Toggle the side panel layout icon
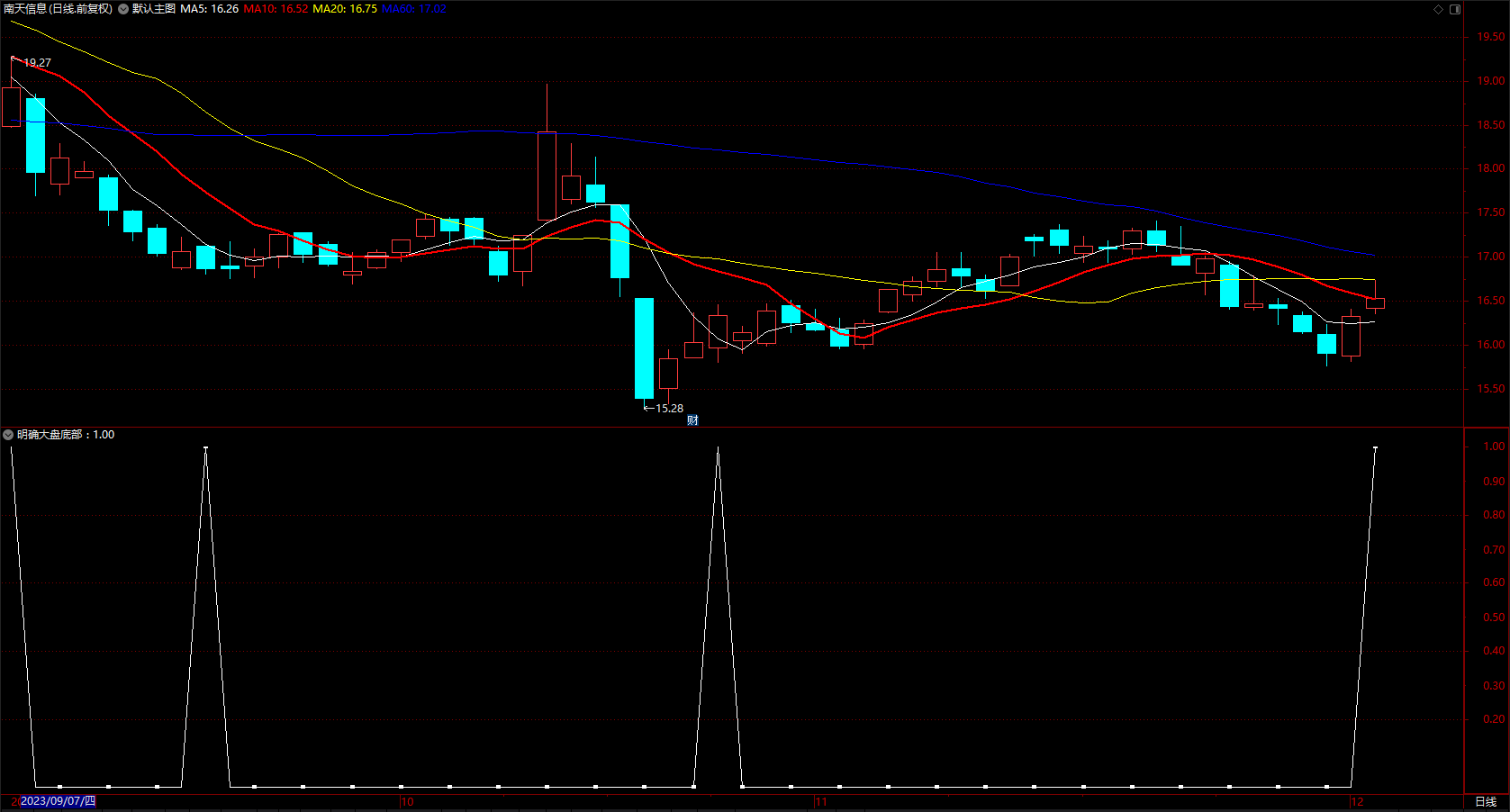 click(1455, 9)
